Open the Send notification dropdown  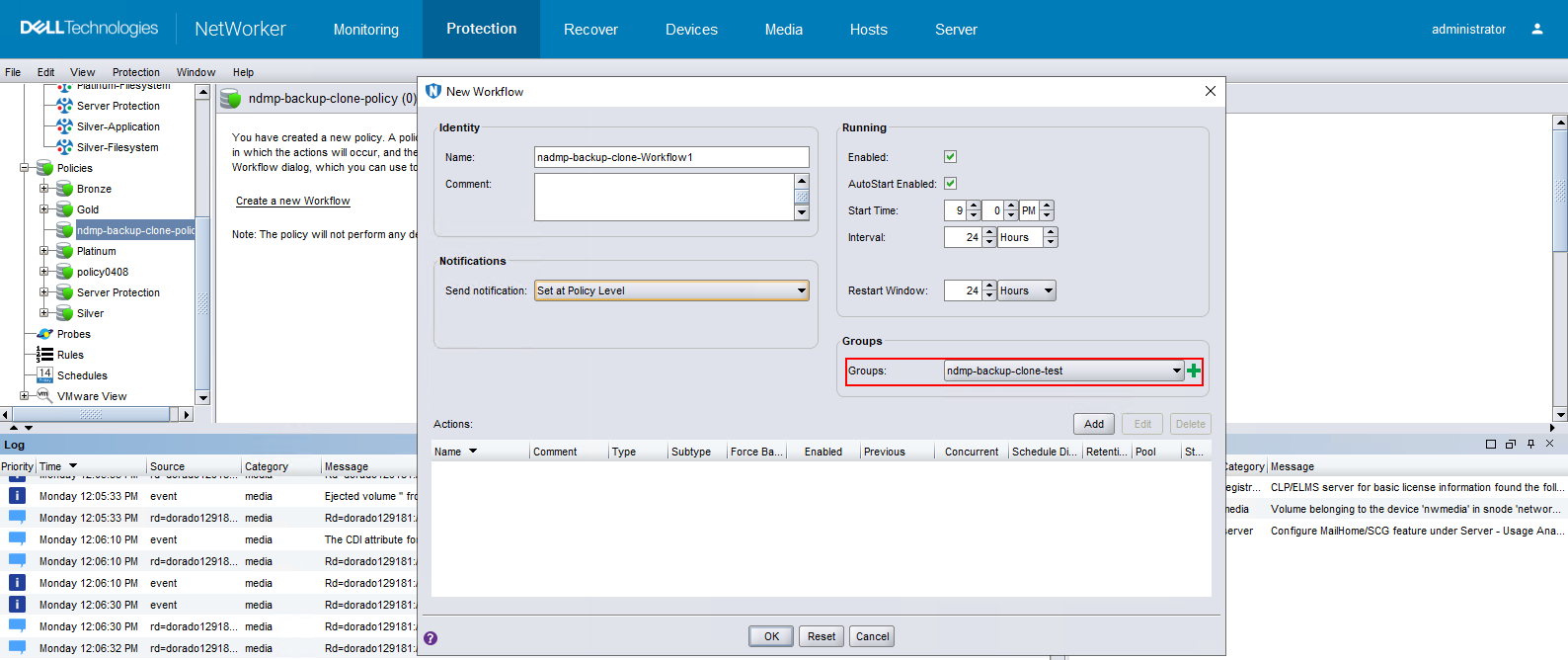tap(671, 290)
